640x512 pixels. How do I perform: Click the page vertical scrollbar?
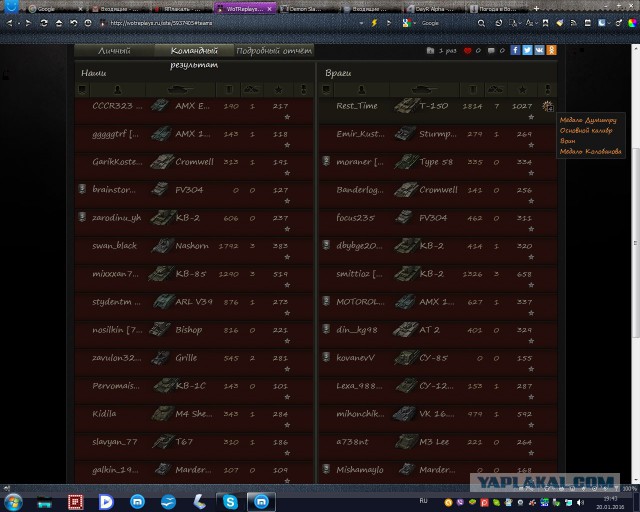[x=636, y=243]
